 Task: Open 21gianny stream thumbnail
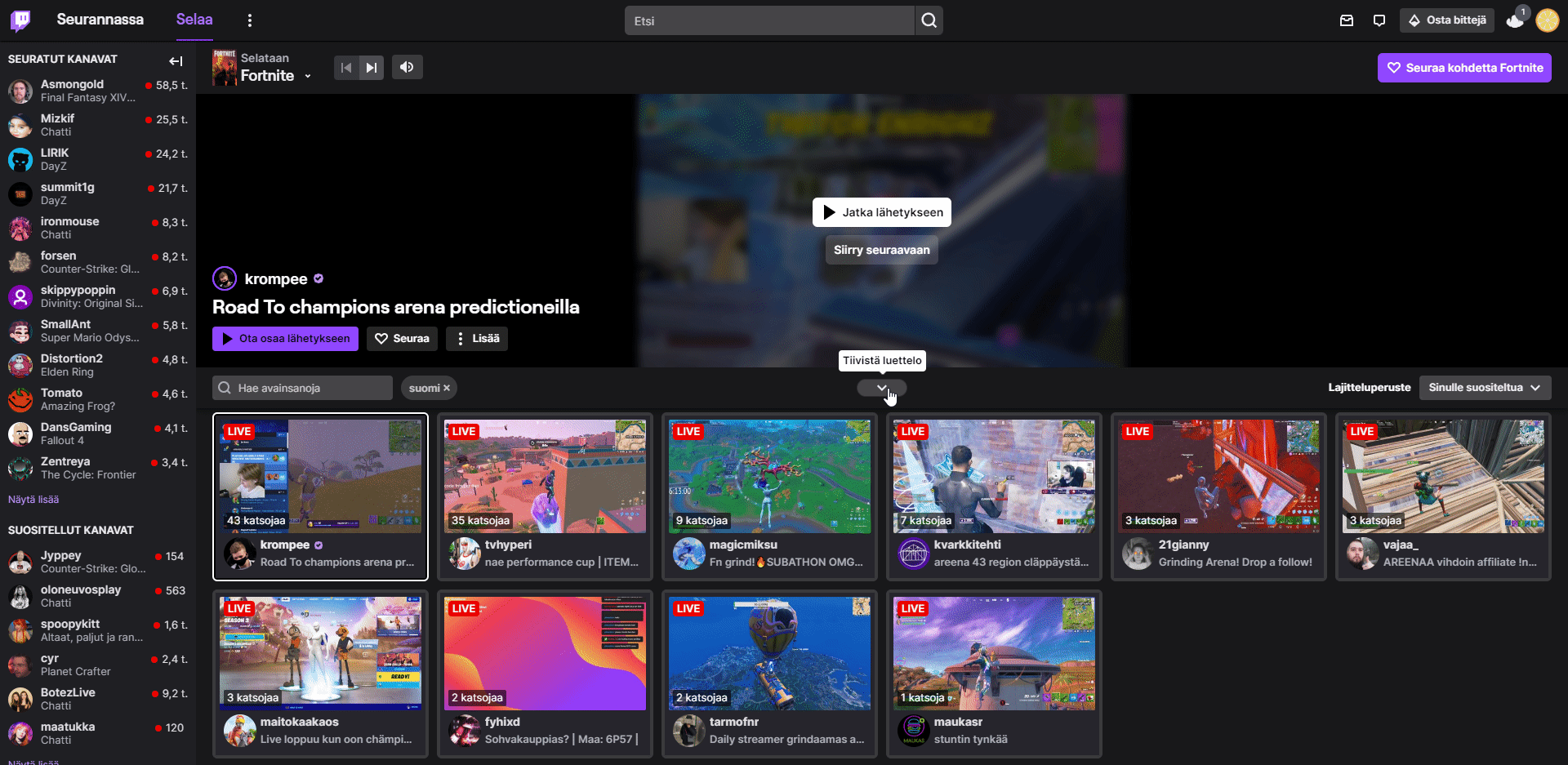click(x=1218, y=476)
